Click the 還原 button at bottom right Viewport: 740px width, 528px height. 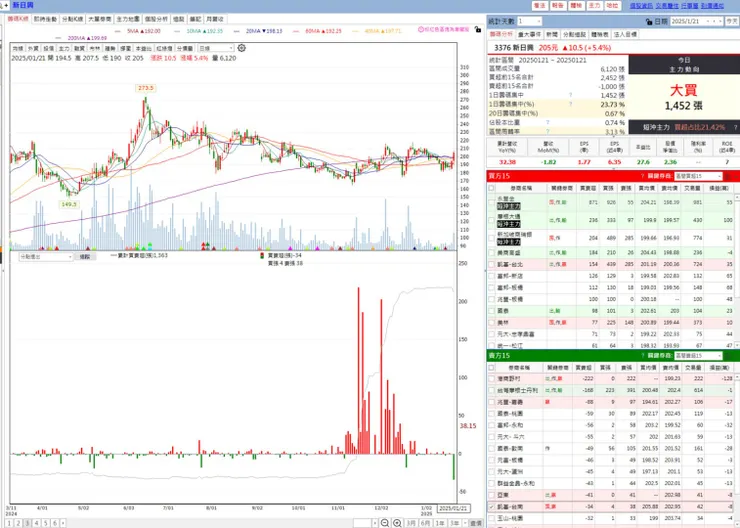coord(476,523)
